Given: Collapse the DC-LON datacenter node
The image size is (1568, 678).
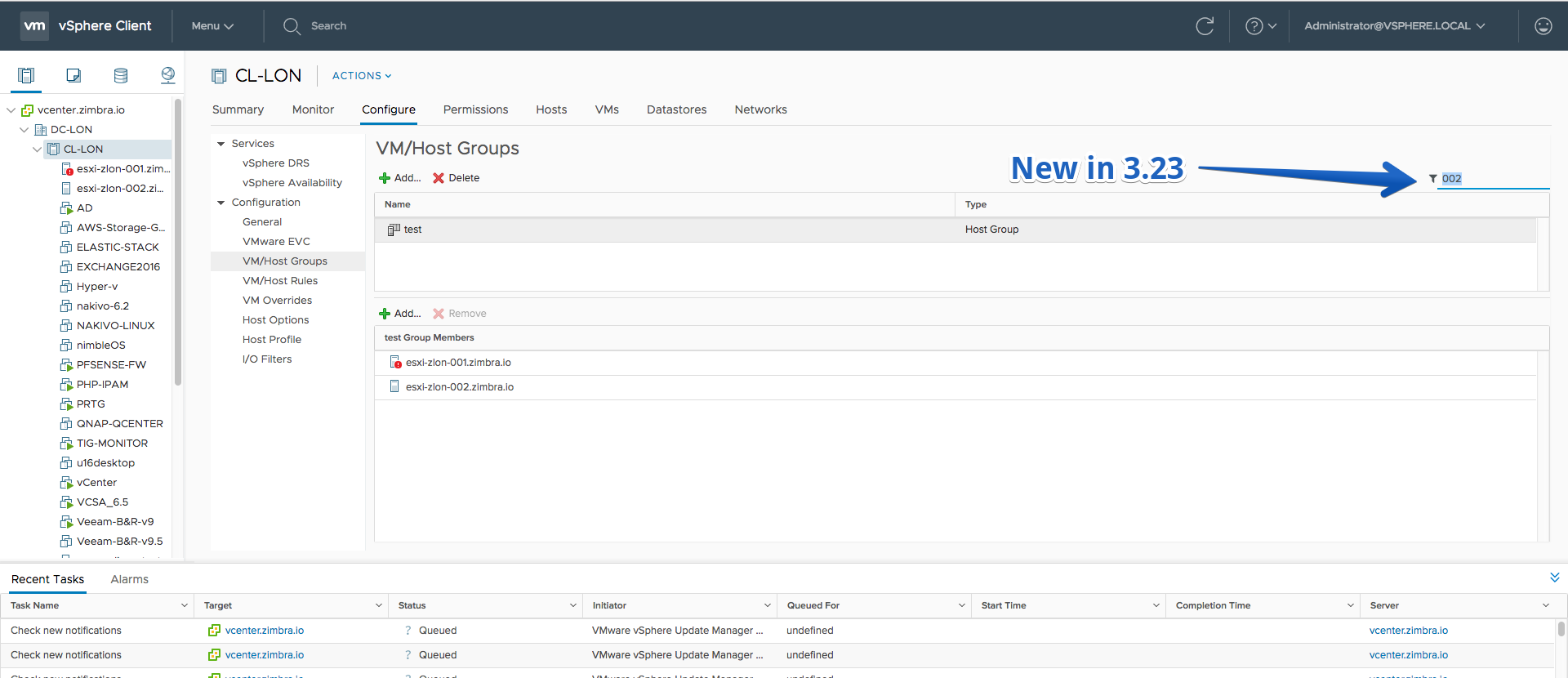Looking at the screenshot, I should tap(24, 130).
